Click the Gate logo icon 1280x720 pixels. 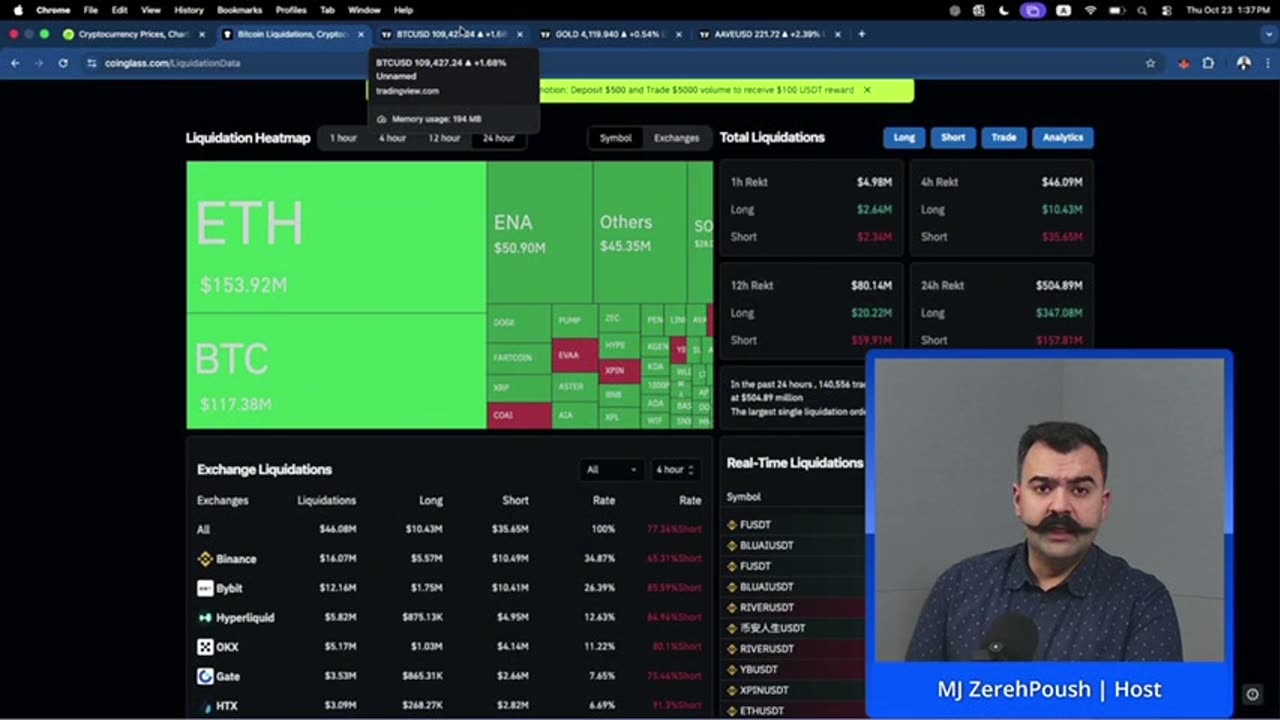coord(205,676)
